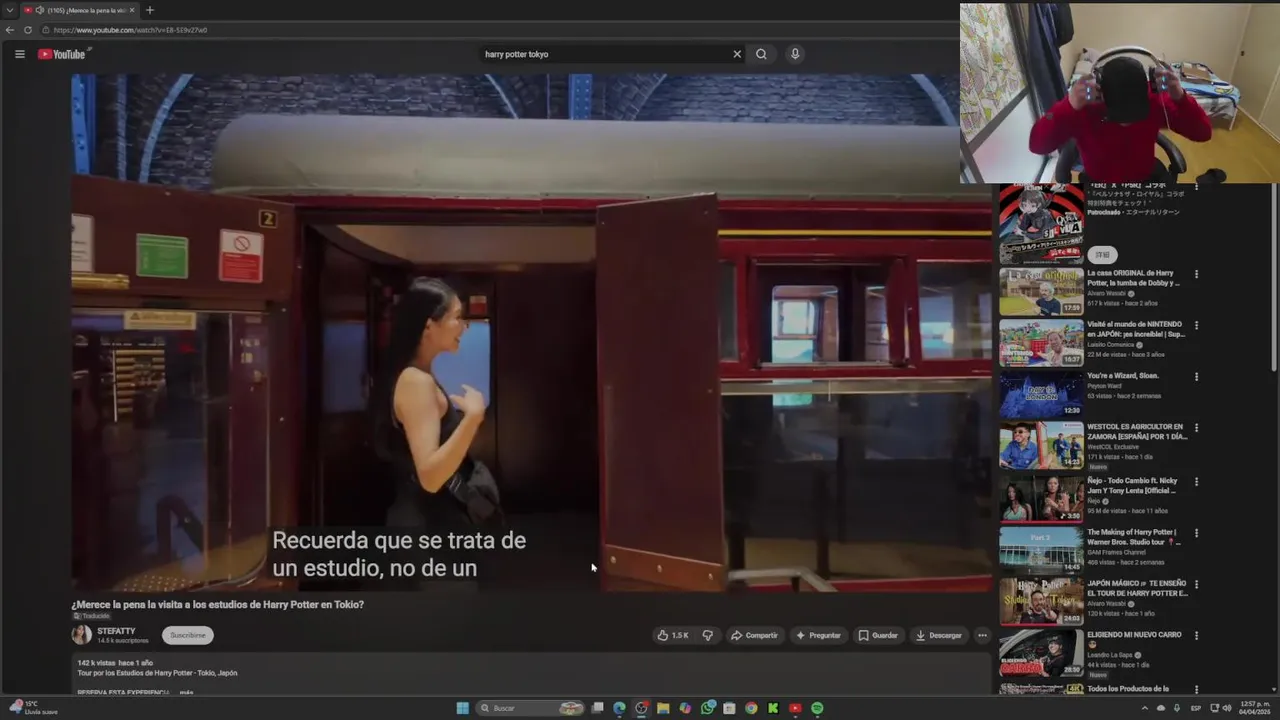Go to YouTube home via logo
The height and width of the screenshot is (720, 1280).
(62, 54)
